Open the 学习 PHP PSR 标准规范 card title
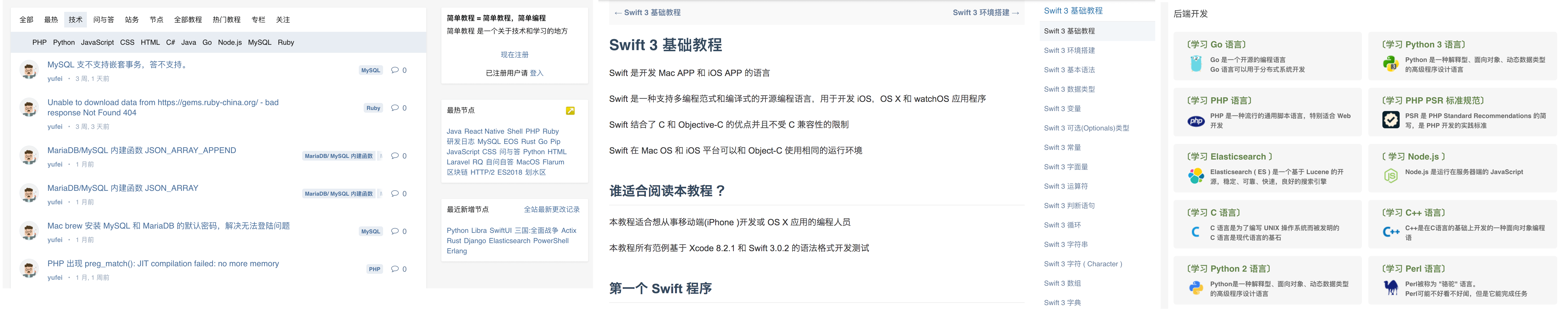 (x=1433, y=101)
